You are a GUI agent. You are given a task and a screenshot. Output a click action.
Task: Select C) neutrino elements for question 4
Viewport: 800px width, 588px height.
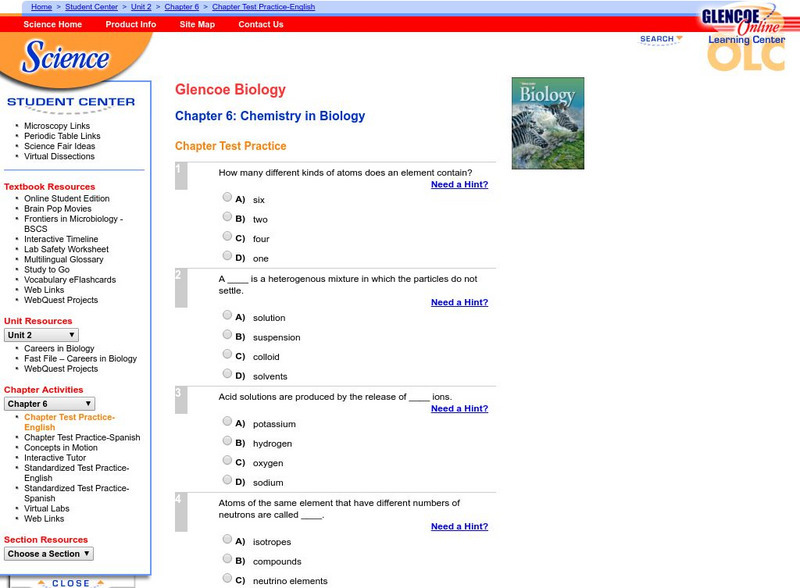[227, 578]
